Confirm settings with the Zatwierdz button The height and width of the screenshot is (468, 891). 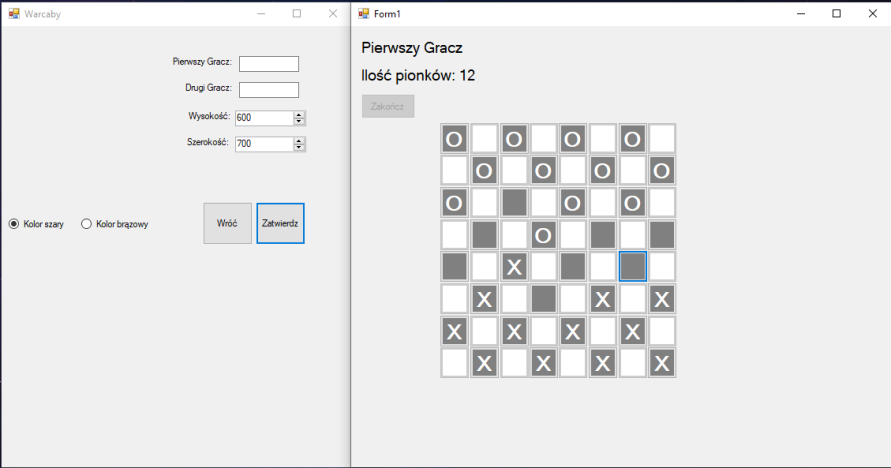pos(280,224)
